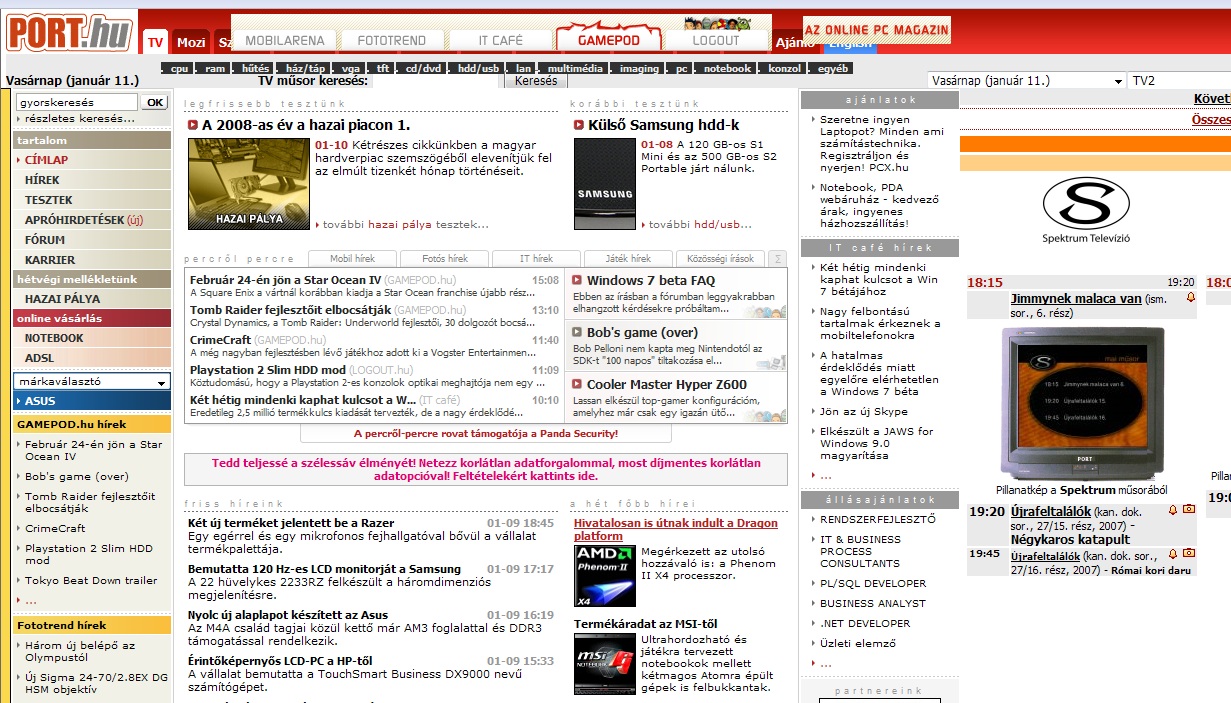Open the cpu category
The image size is (1231, 703).
(179, 68)
